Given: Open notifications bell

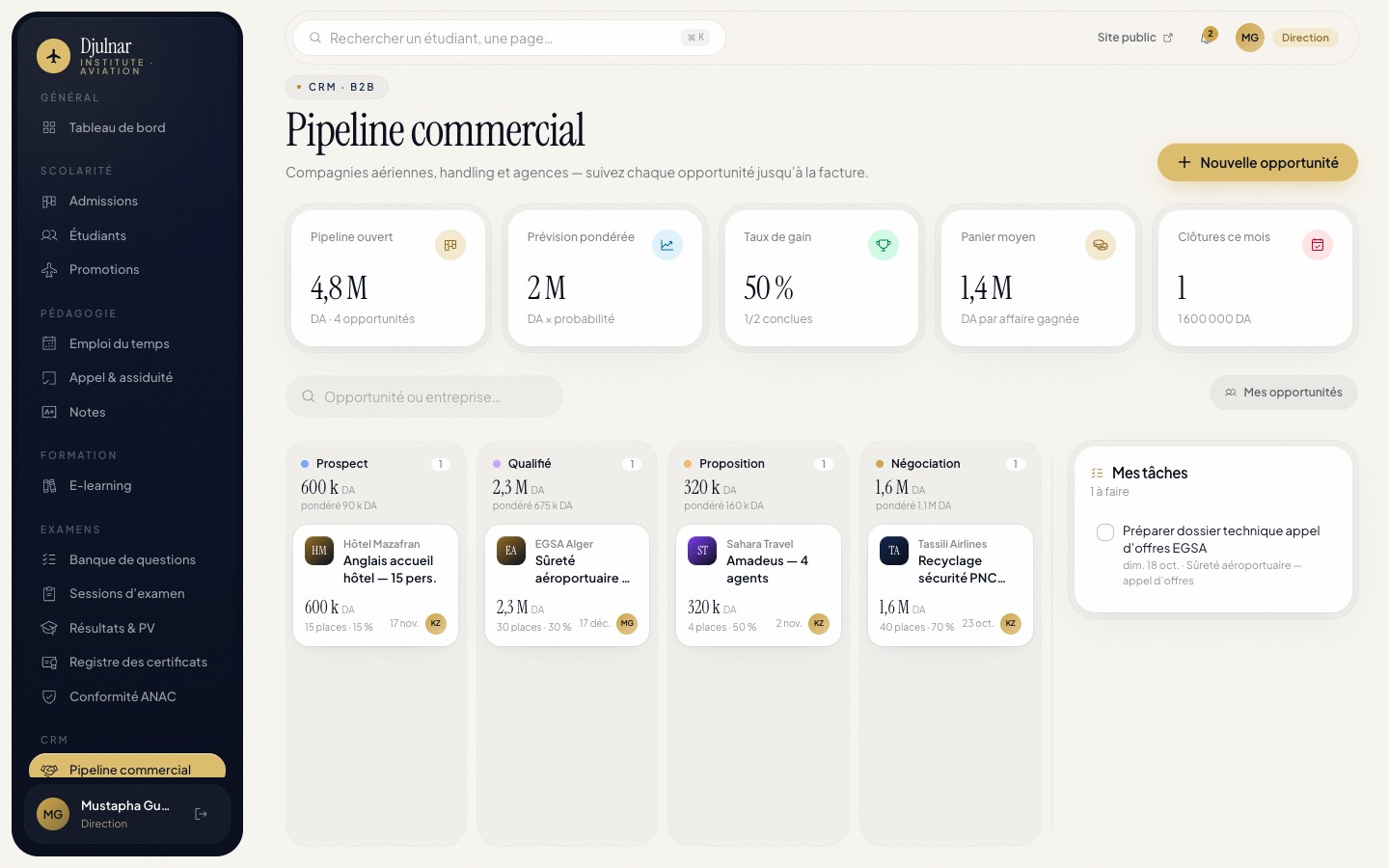Looking at the screenshot, I should [1206, 38].
